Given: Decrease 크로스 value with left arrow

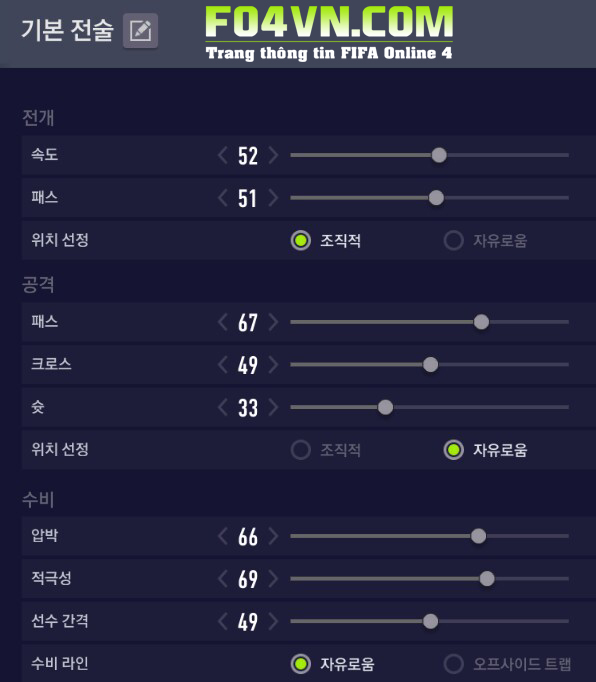Looking at the screenshot, I should click(x=223, y=365).
